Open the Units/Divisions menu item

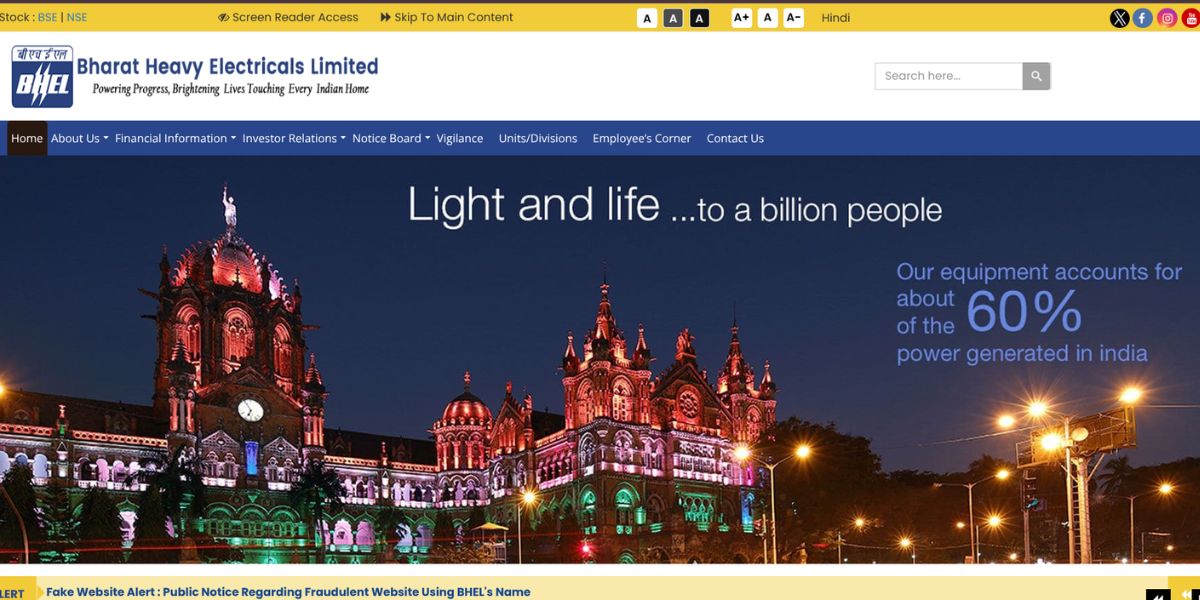pyautogui.click(x=538, y=138)
